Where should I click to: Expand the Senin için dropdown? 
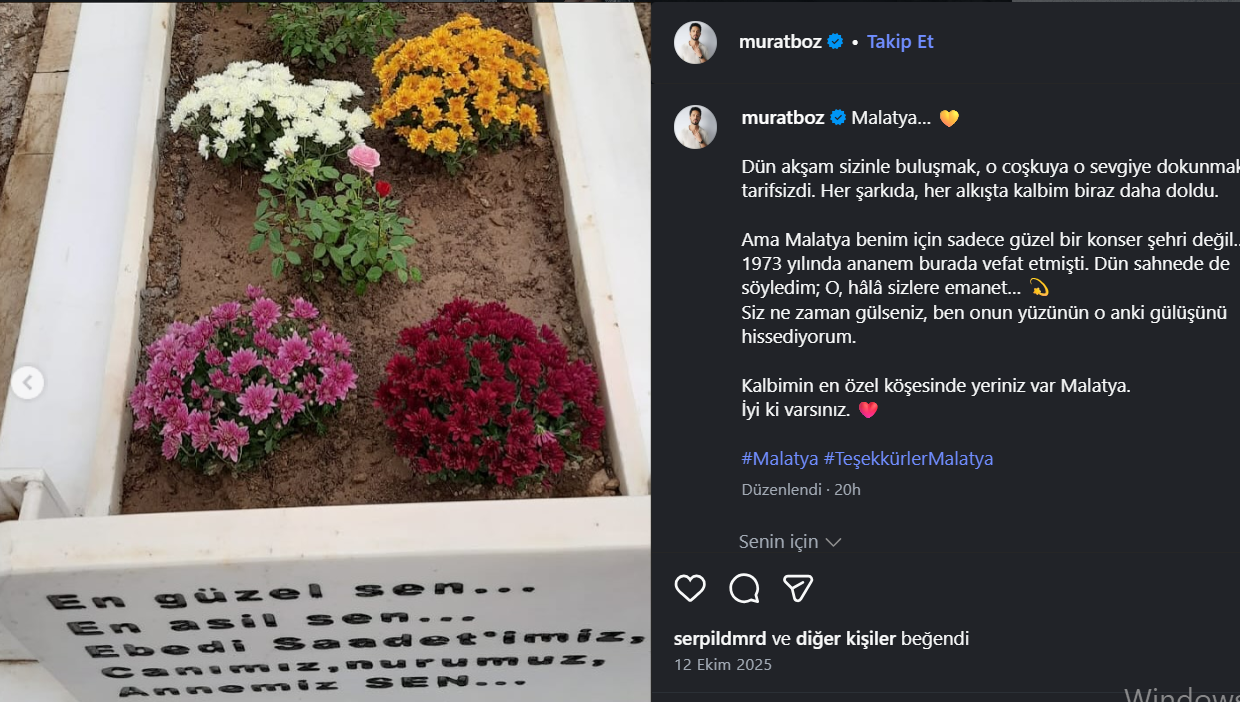(790, 542)
